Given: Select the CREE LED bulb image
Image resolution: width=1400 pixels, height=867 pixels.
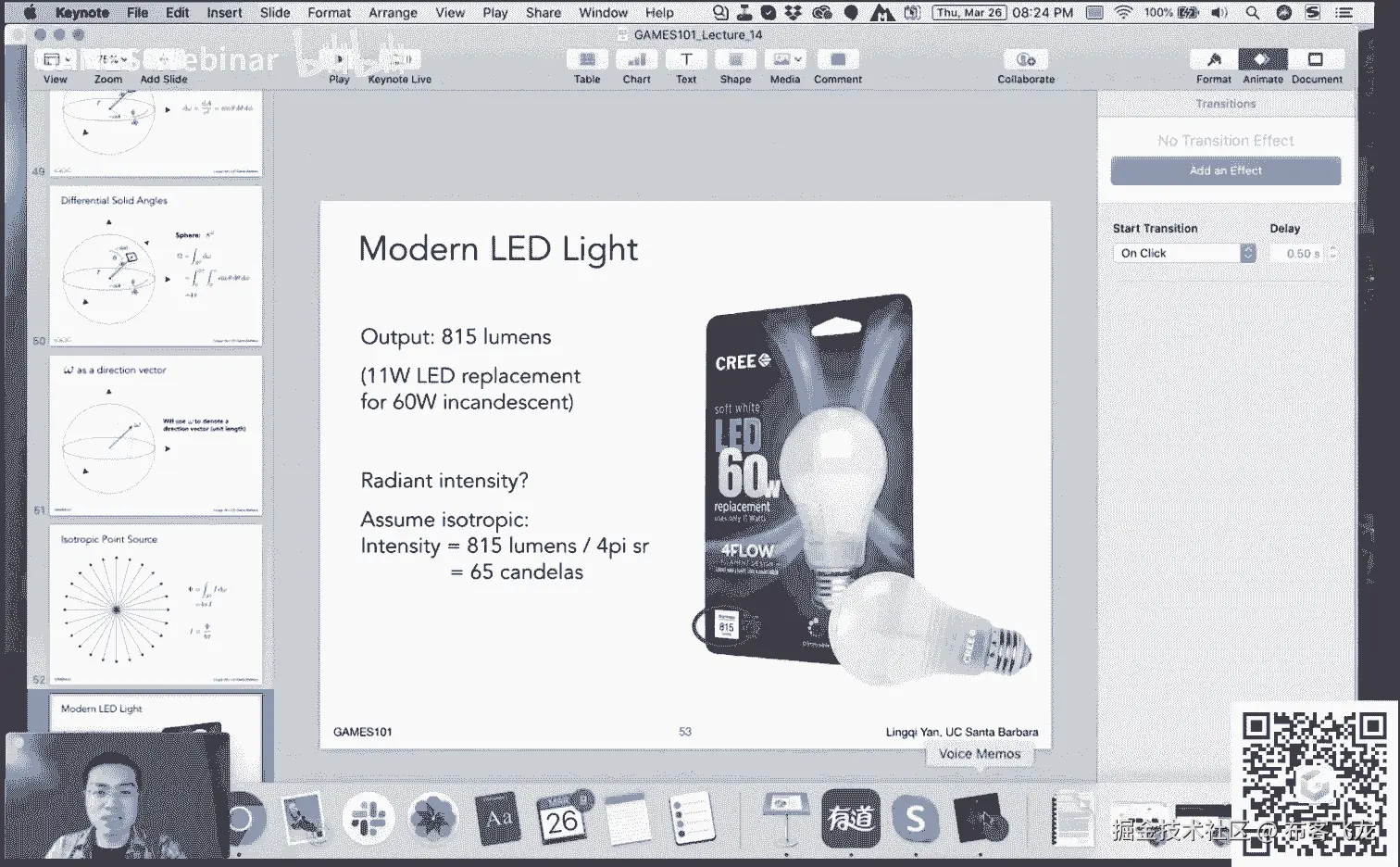Looking at the screenshot, I should pyautogui.click(x=861, y=489).
